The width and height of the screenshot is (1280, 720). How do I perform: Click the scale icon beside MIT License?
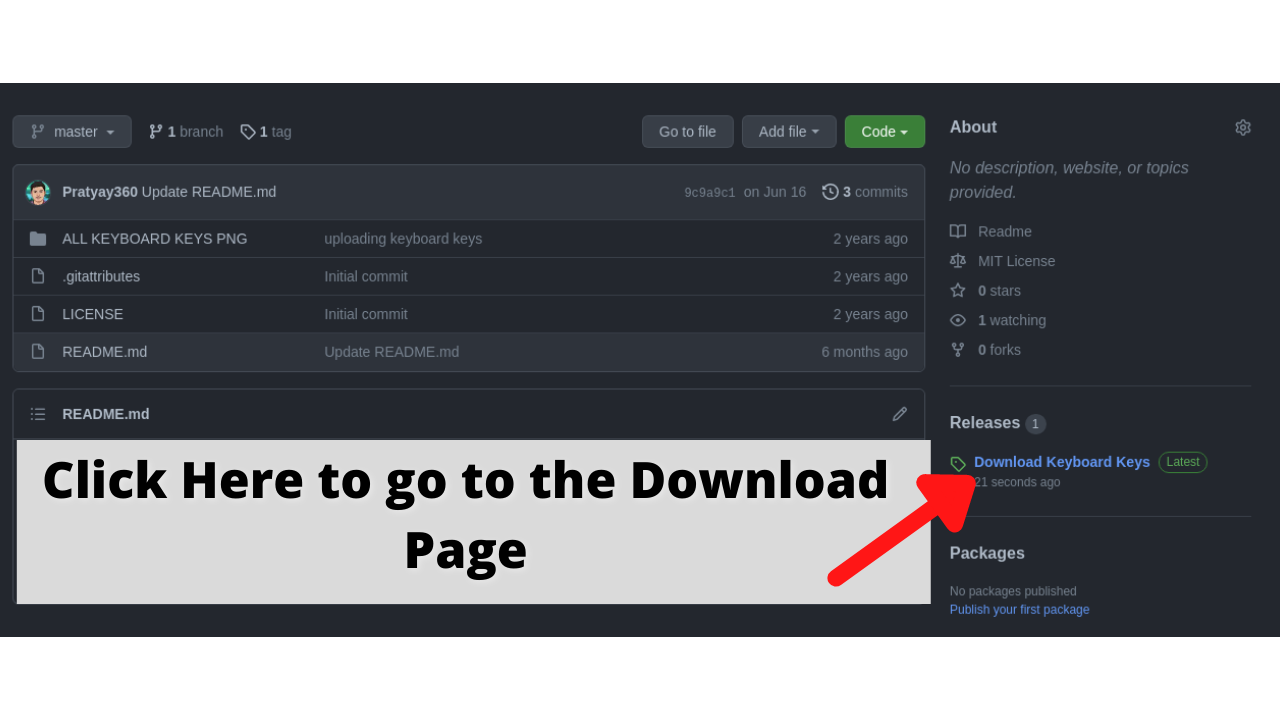tap(958, 261)
